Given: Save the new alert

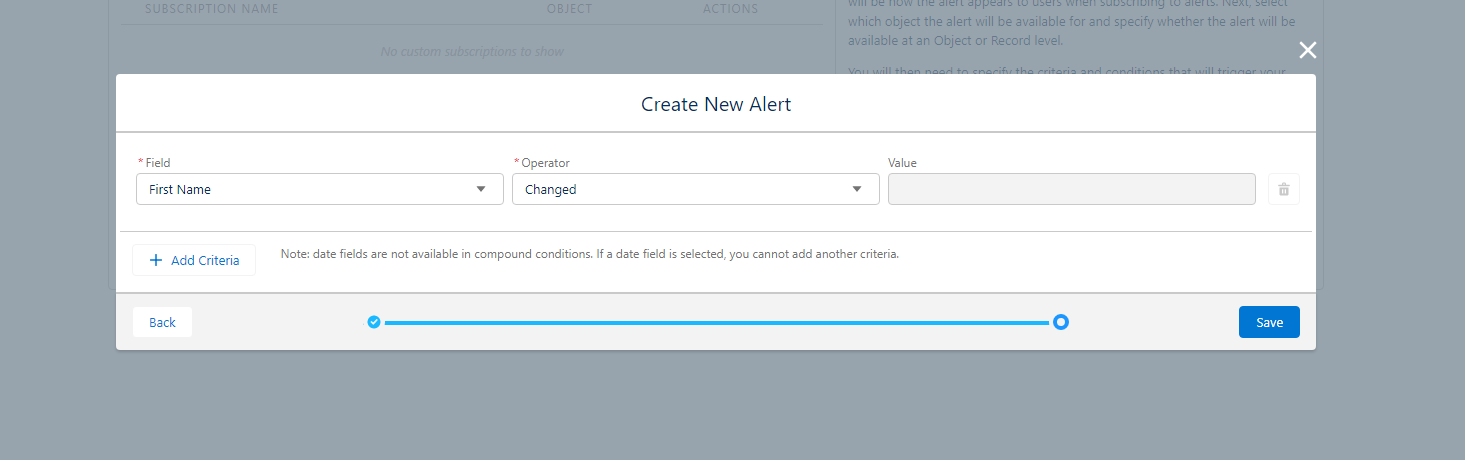Looking at the screenshot, I should click(1269, 322).
